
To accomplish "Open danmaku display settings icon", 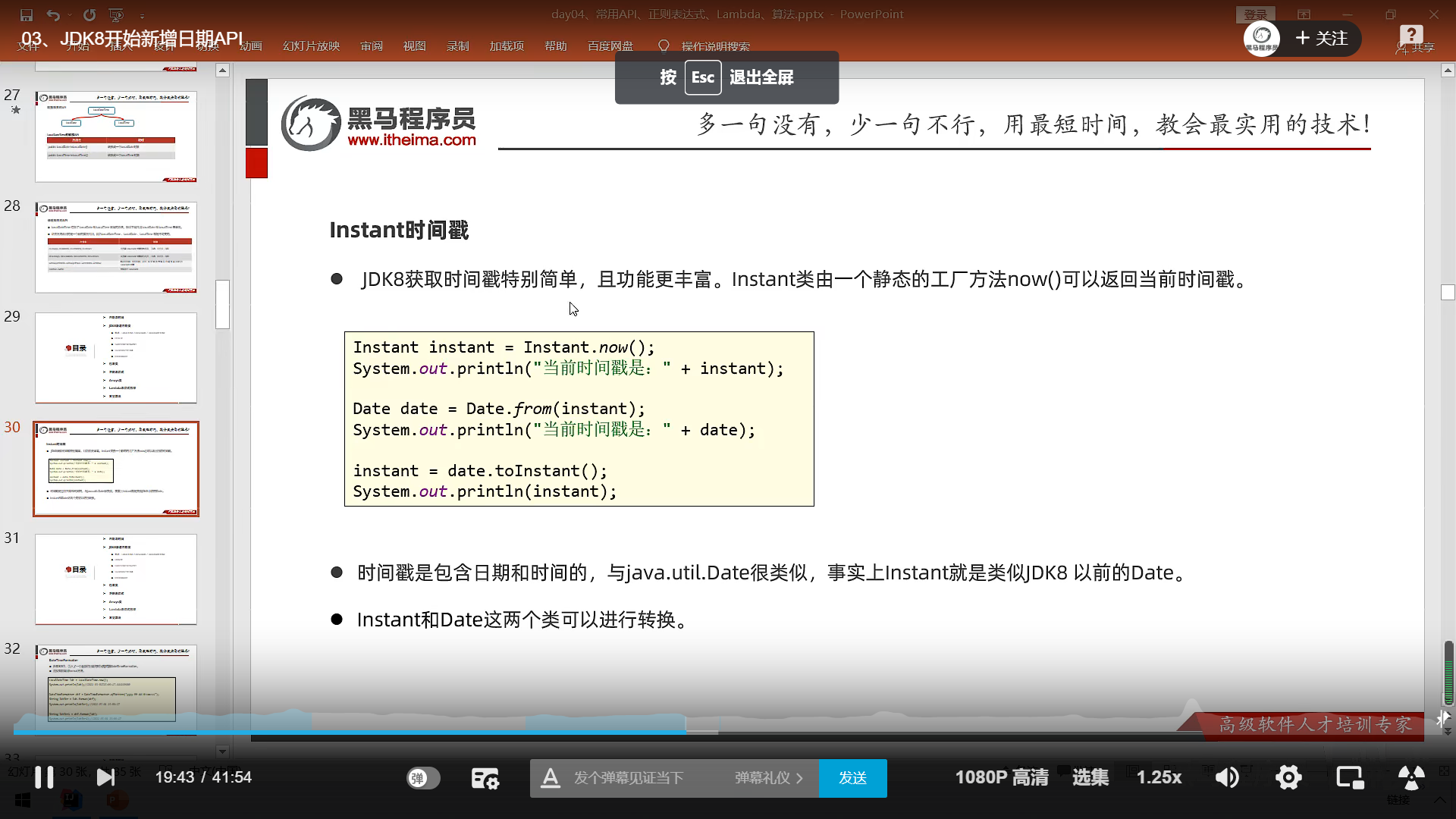I will (485, 778).
